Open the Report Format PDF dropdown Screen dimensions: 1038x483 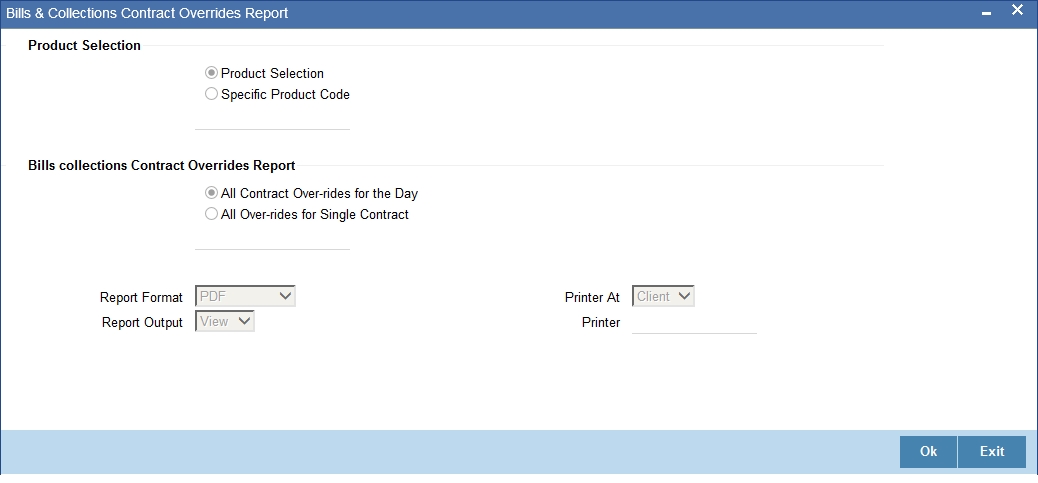(246, 296)
